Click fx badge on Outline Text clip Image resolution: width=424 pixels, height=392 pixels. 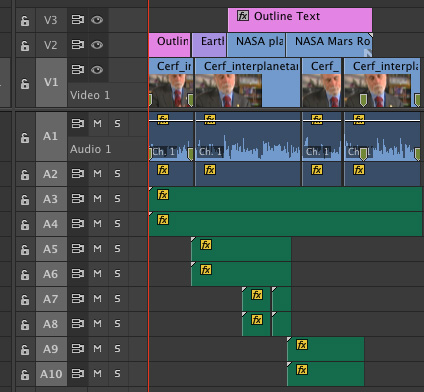(x=243, y=16)
